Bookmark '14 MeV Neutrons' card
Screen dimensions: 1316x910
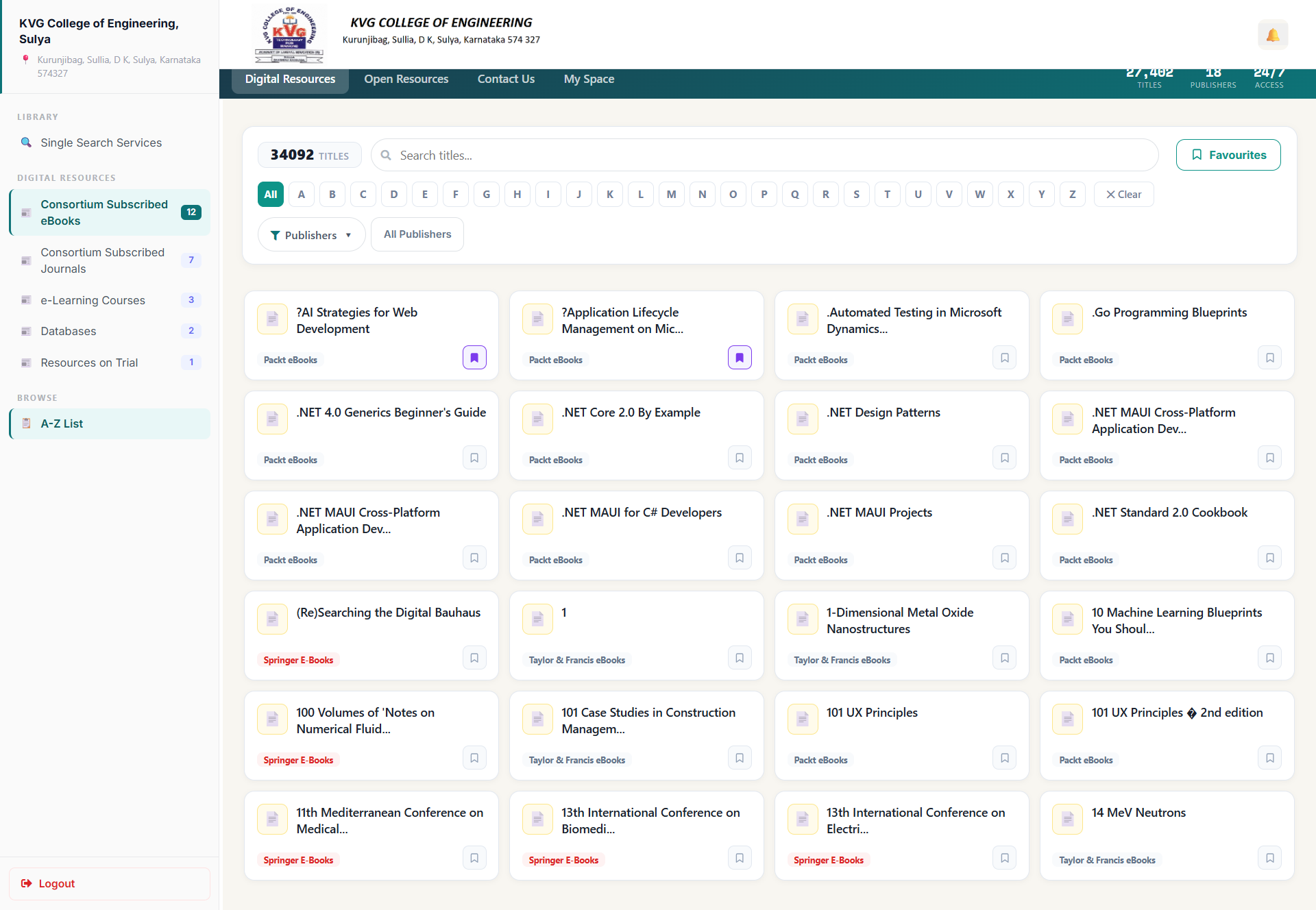(x=1270, y=858)
